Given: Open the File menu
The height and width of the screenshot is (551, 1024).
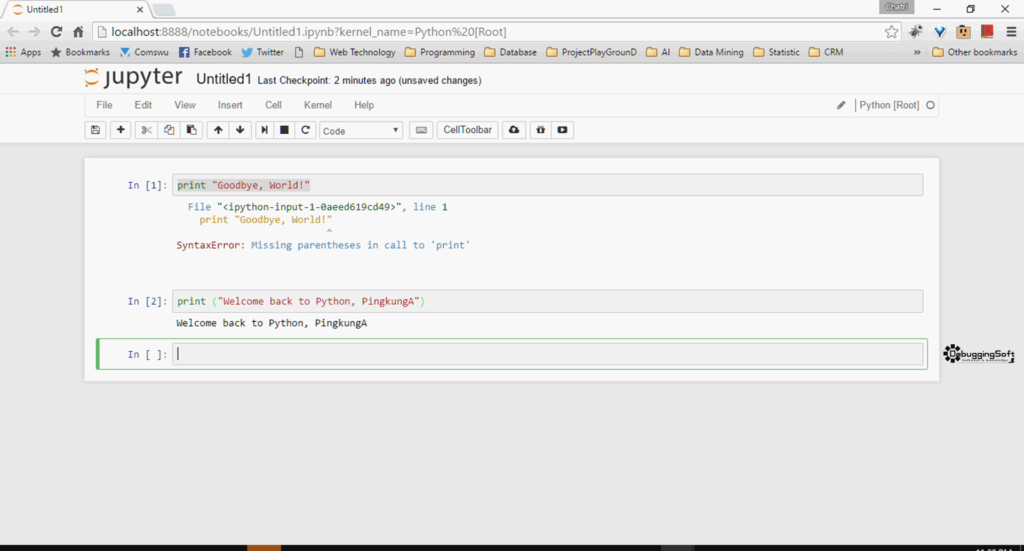Looking at the screenshot, I should coord(104,105).
